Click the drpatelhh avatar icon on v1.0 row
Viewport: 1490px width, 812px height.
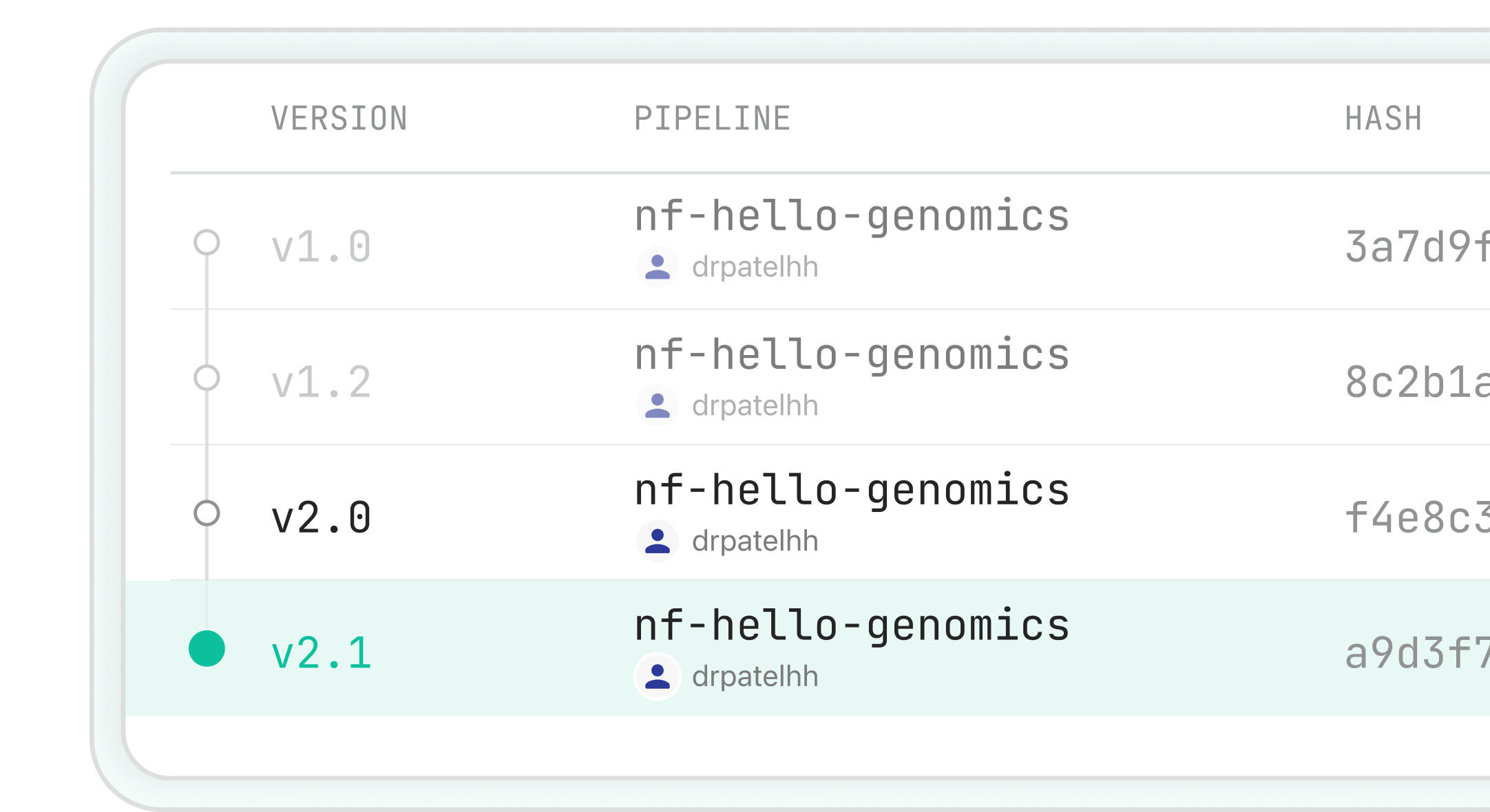pos(658,267)
